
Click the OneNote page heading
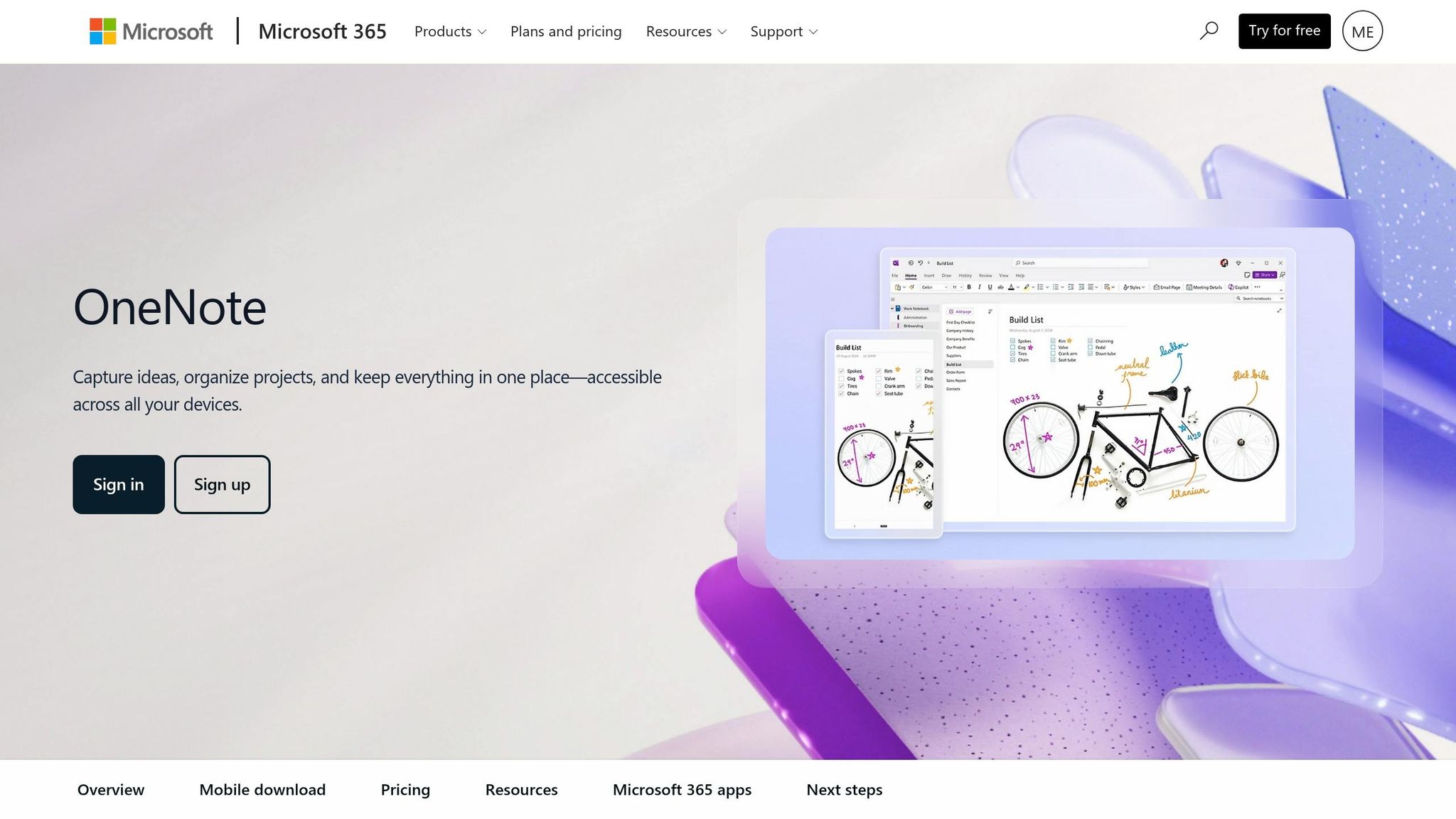(x=170, y=307)
